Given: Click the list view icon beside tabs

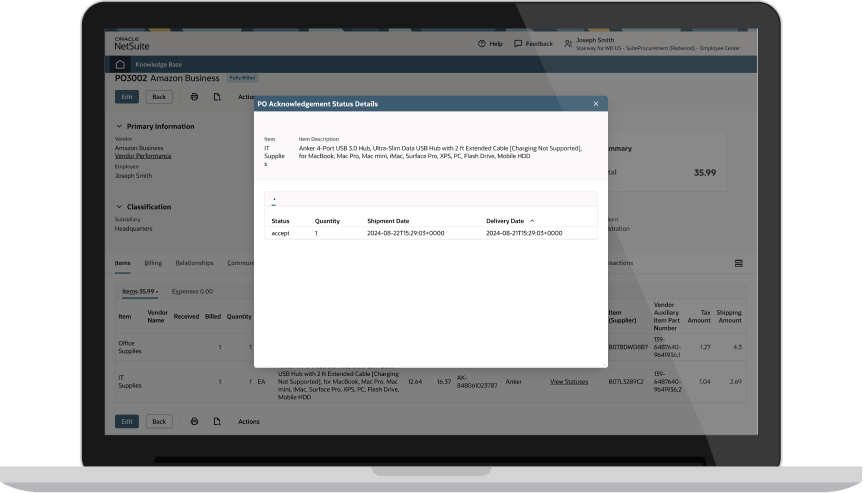Looking at the screenshot, I should 739,264.
